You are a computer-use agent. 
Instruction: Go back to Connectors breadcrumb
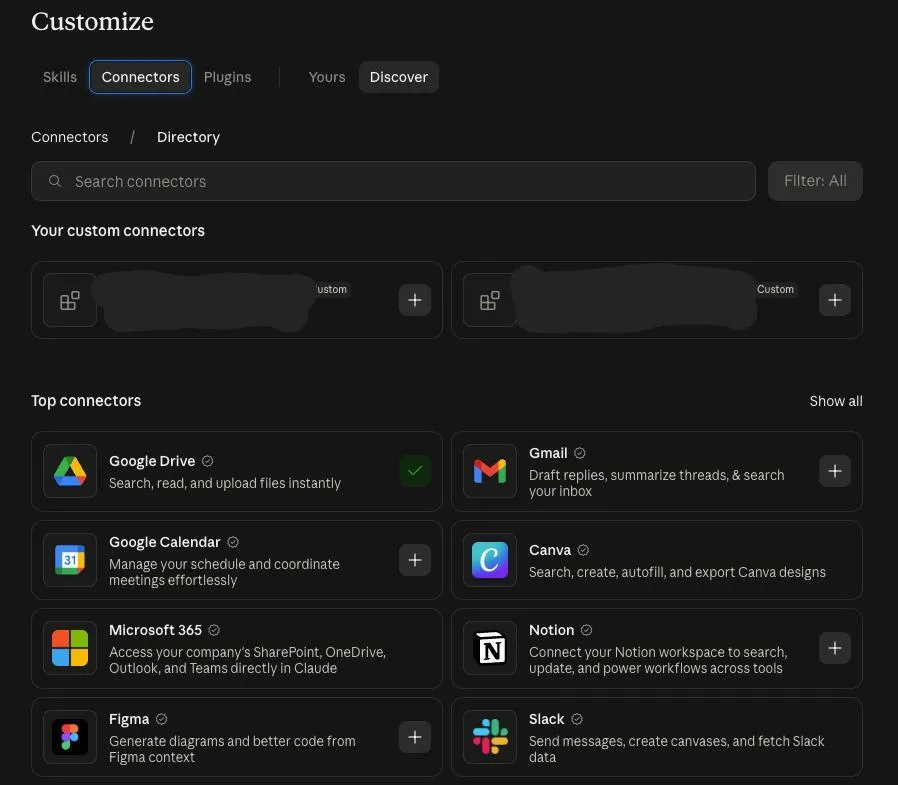[x=69, y=137]
